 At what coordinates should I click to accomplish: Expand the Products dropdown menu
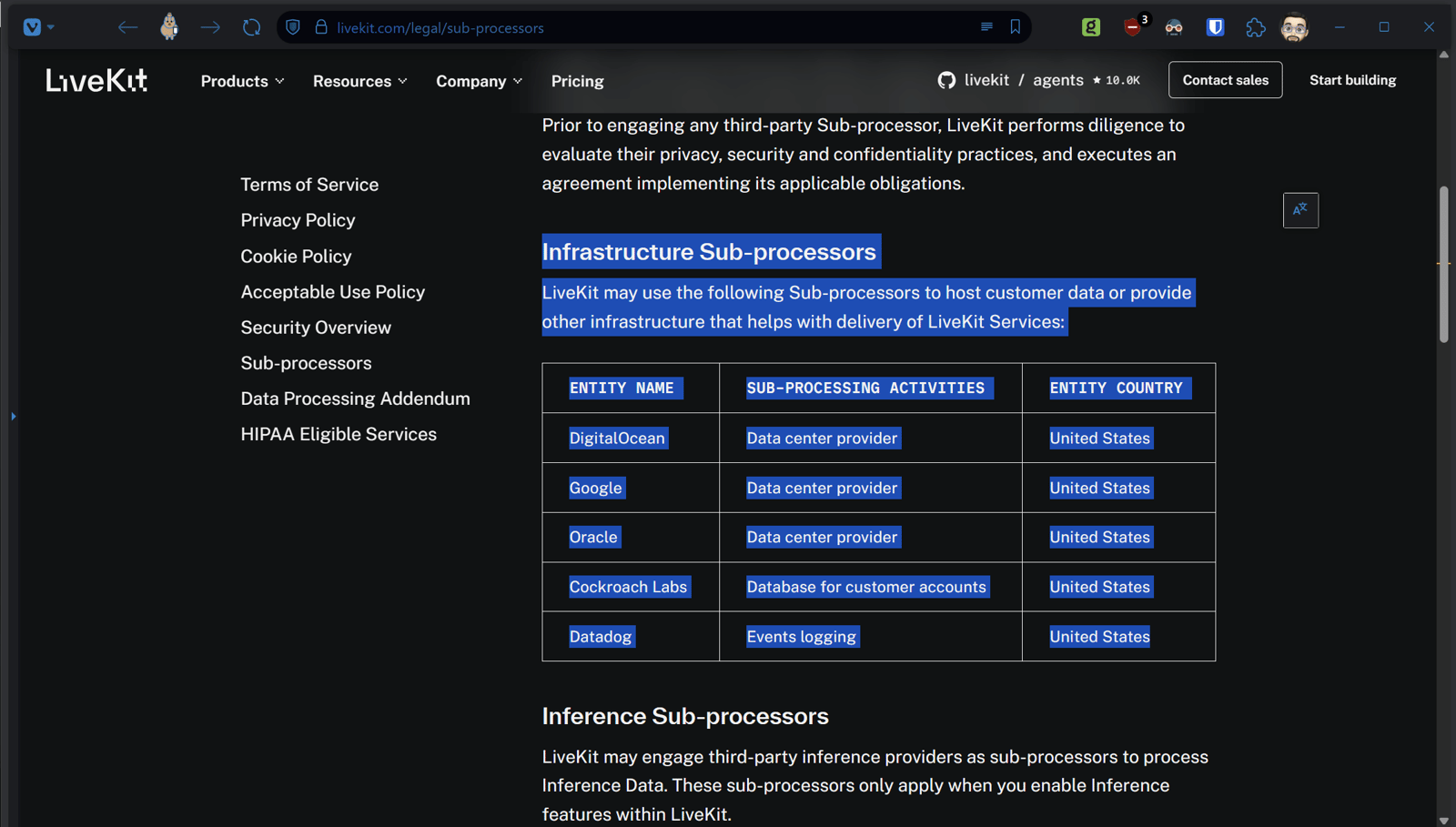coord(242,81)
